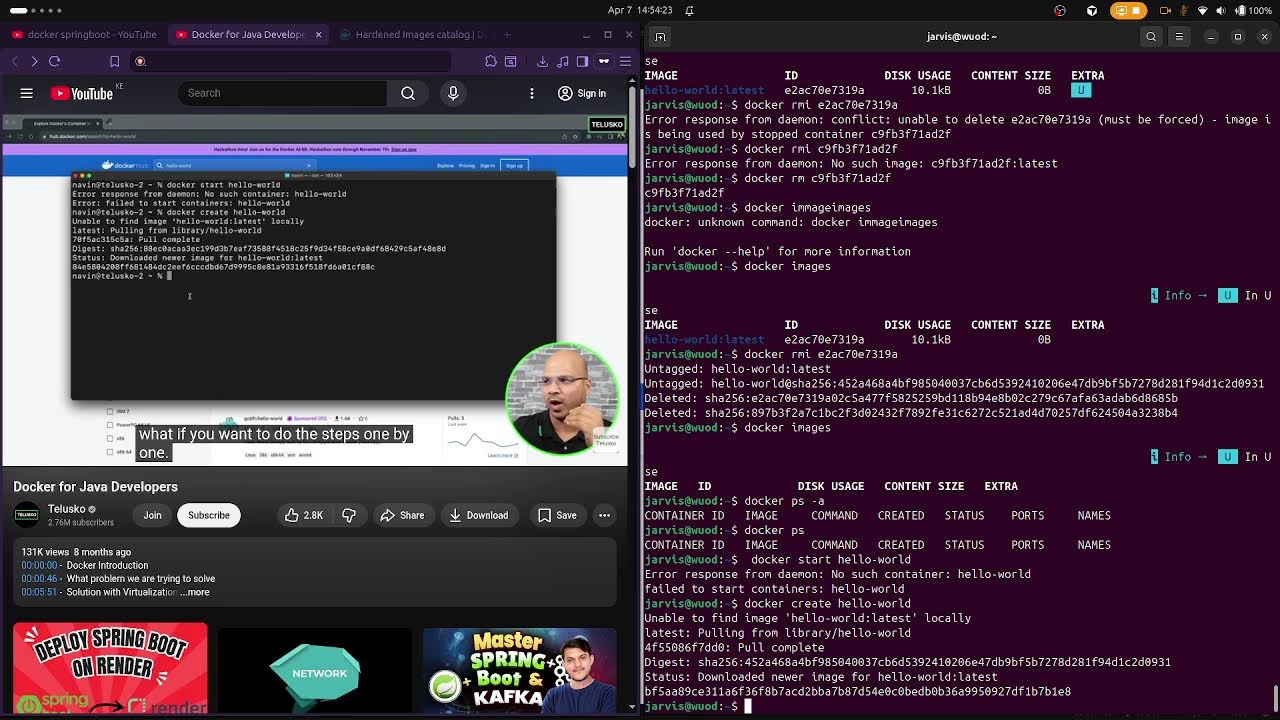Screen dimensions: 1280x720
Task: Expand the description with ...more
Action: [195, 592]
